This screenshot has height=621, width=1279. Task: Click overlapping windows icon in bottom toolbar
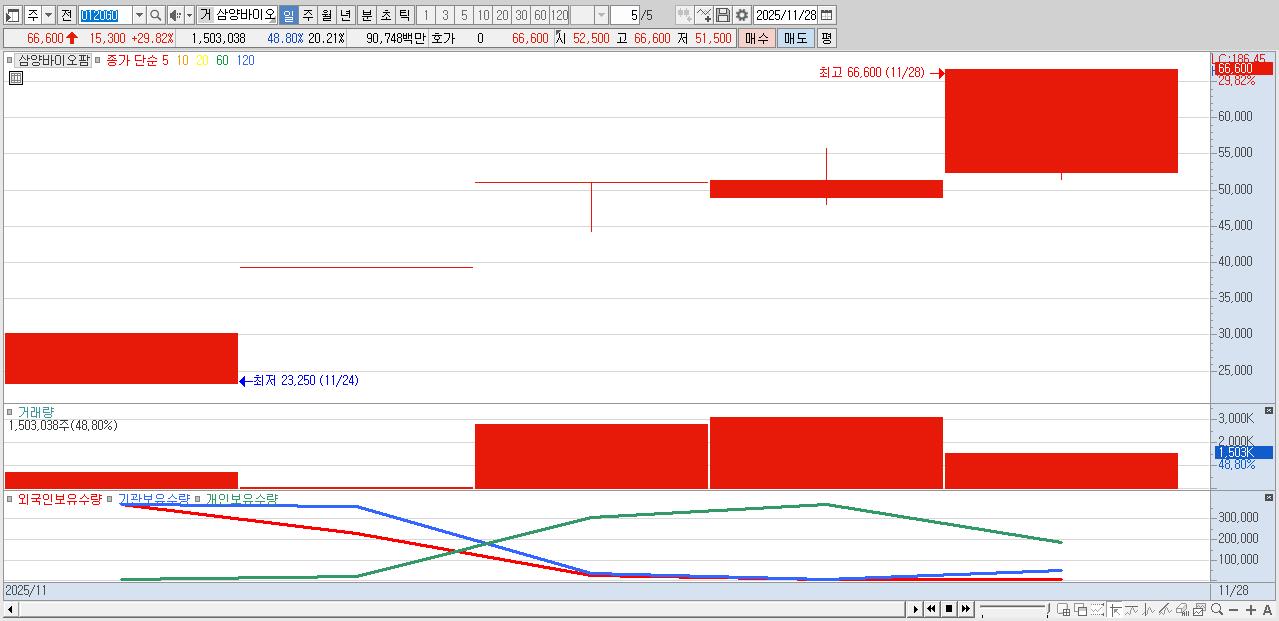(x=1080, y=609)
